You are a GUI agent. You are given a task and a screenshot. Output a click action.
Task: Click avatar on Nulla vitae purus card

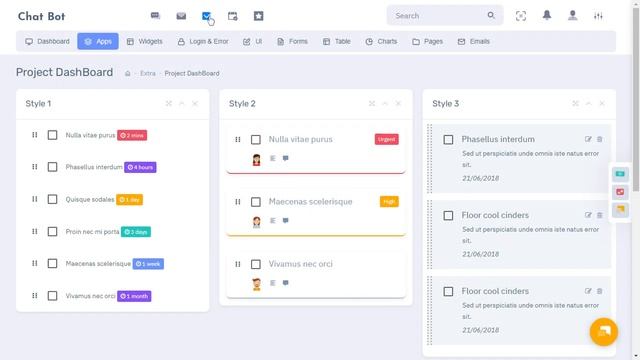[256, 160]
